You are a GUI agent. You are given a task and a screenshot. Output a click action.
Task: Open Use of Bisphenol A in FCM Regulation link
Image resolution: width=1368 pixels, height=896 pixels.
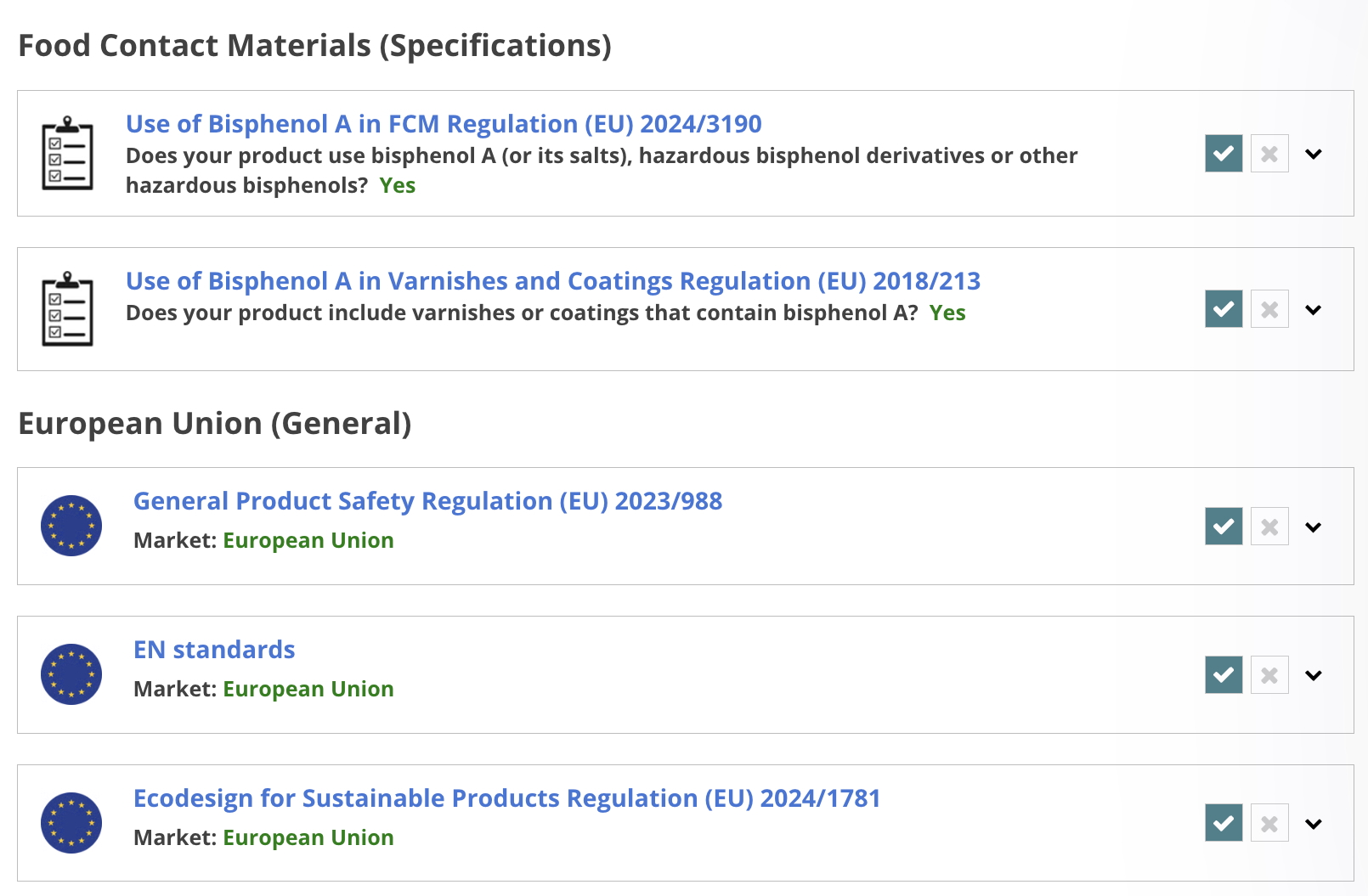pos(444,124)
